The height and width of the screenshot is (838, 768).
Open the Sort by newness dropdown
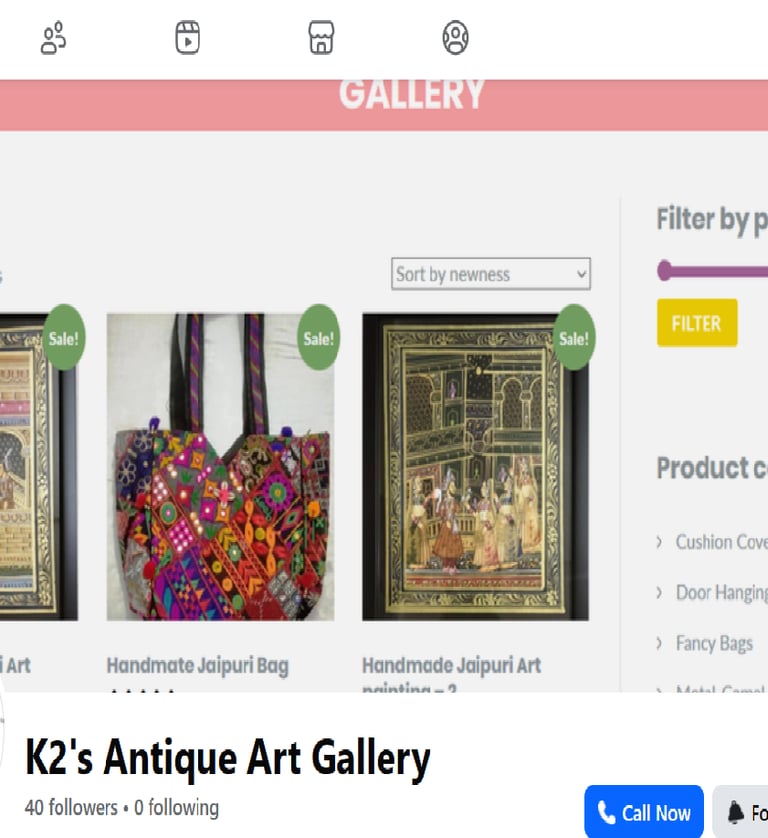point(491,274)
